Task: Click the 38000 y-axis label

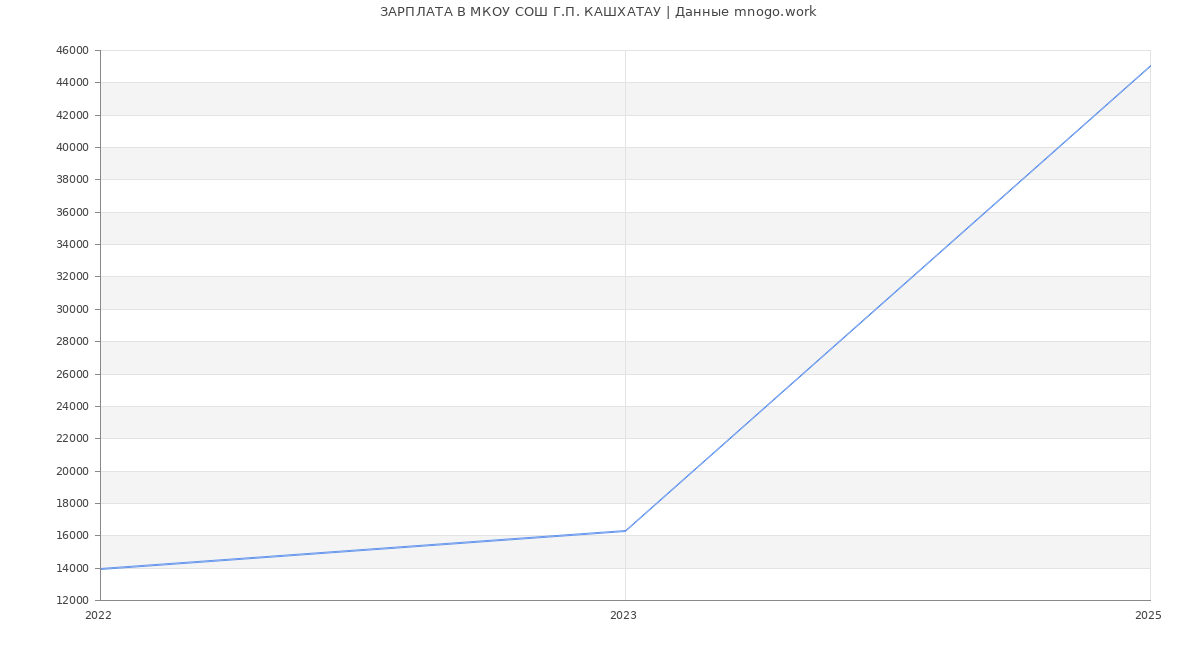Action: (x=72, y=180)
